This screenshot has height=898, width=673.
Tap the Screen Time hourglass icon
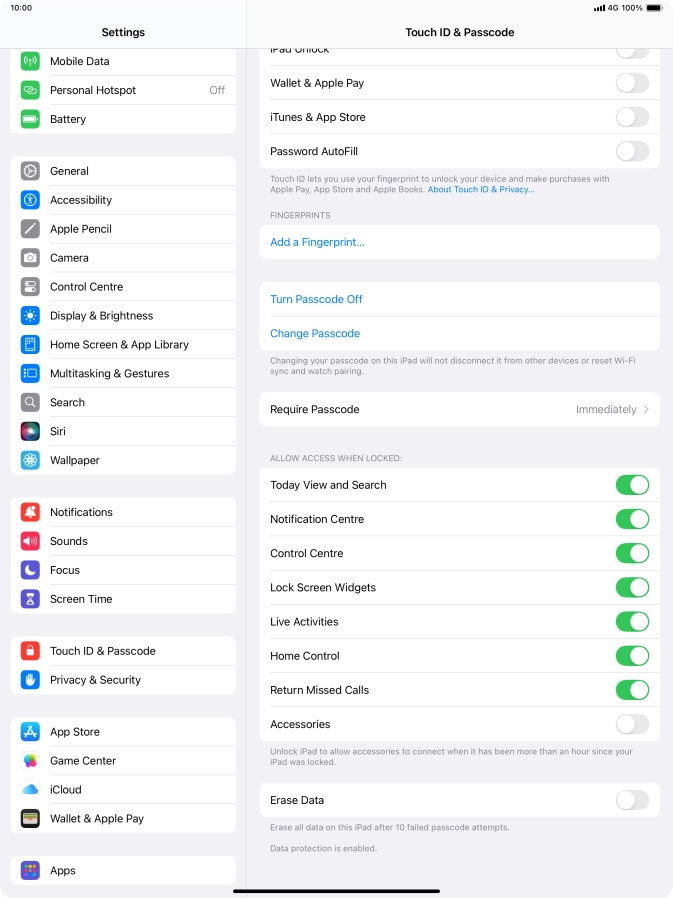pyautogui.click(x=30, y=599)
